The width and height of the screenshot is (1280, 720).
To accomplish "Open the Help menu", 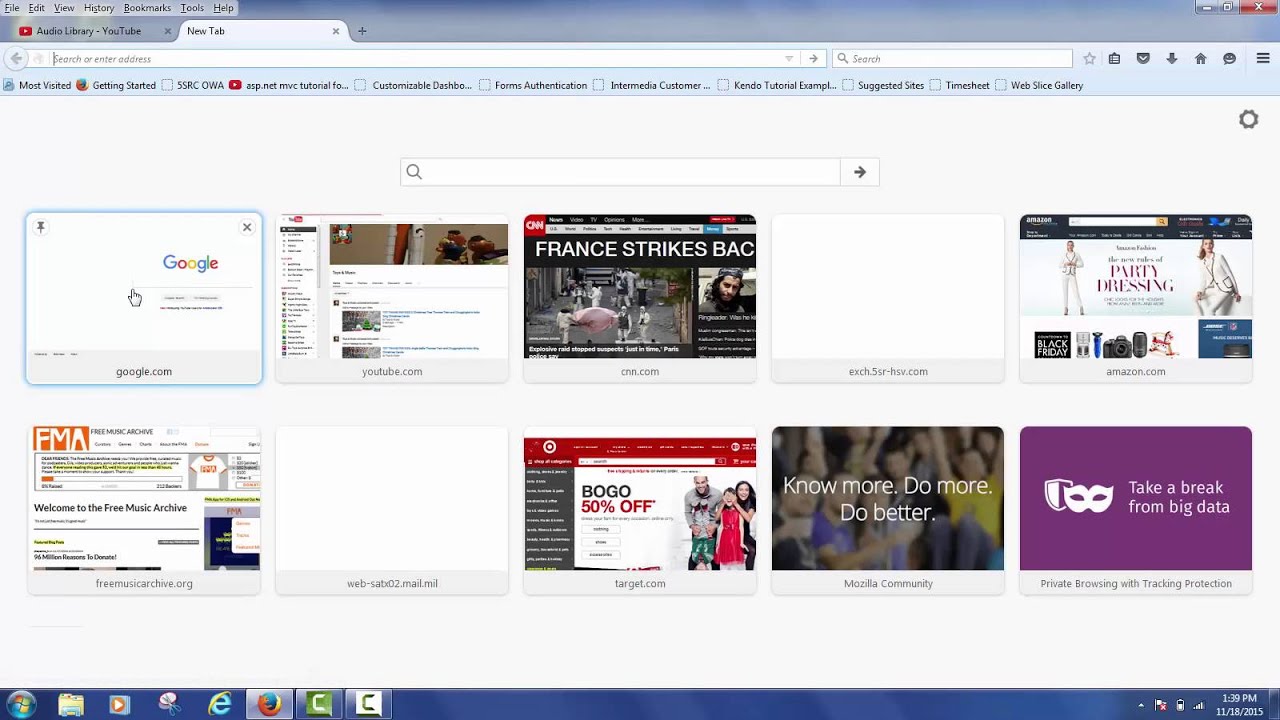I will click(223, 8).
